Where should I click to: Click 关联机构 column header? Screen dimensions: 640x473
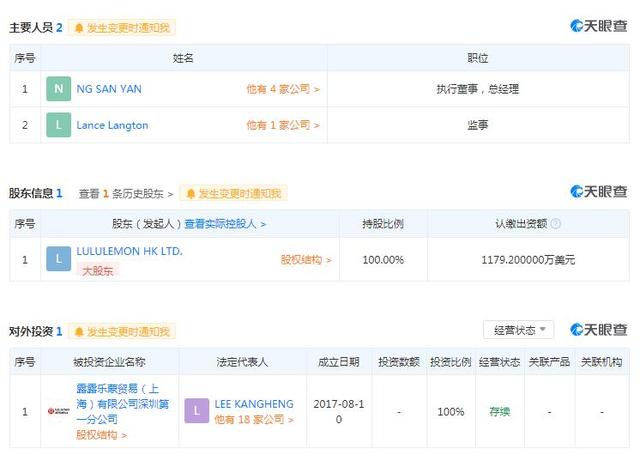602,362
